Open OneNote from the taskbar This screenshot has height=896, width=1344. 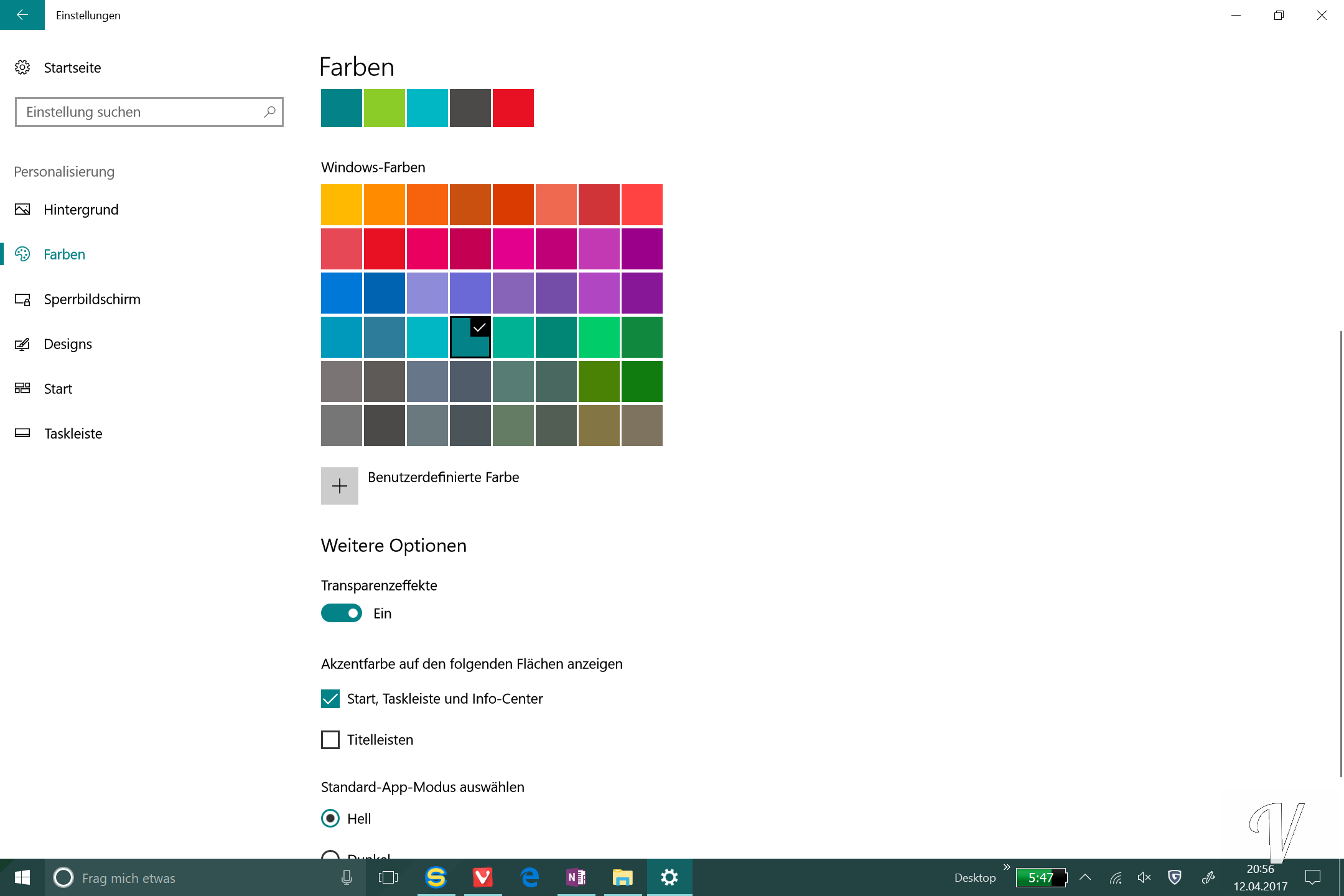click(x=576, y=877)
